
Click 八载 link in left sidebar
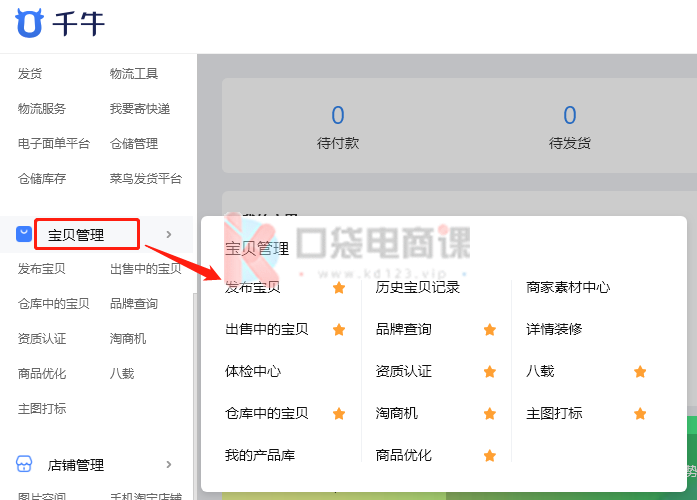click(122, 374)
